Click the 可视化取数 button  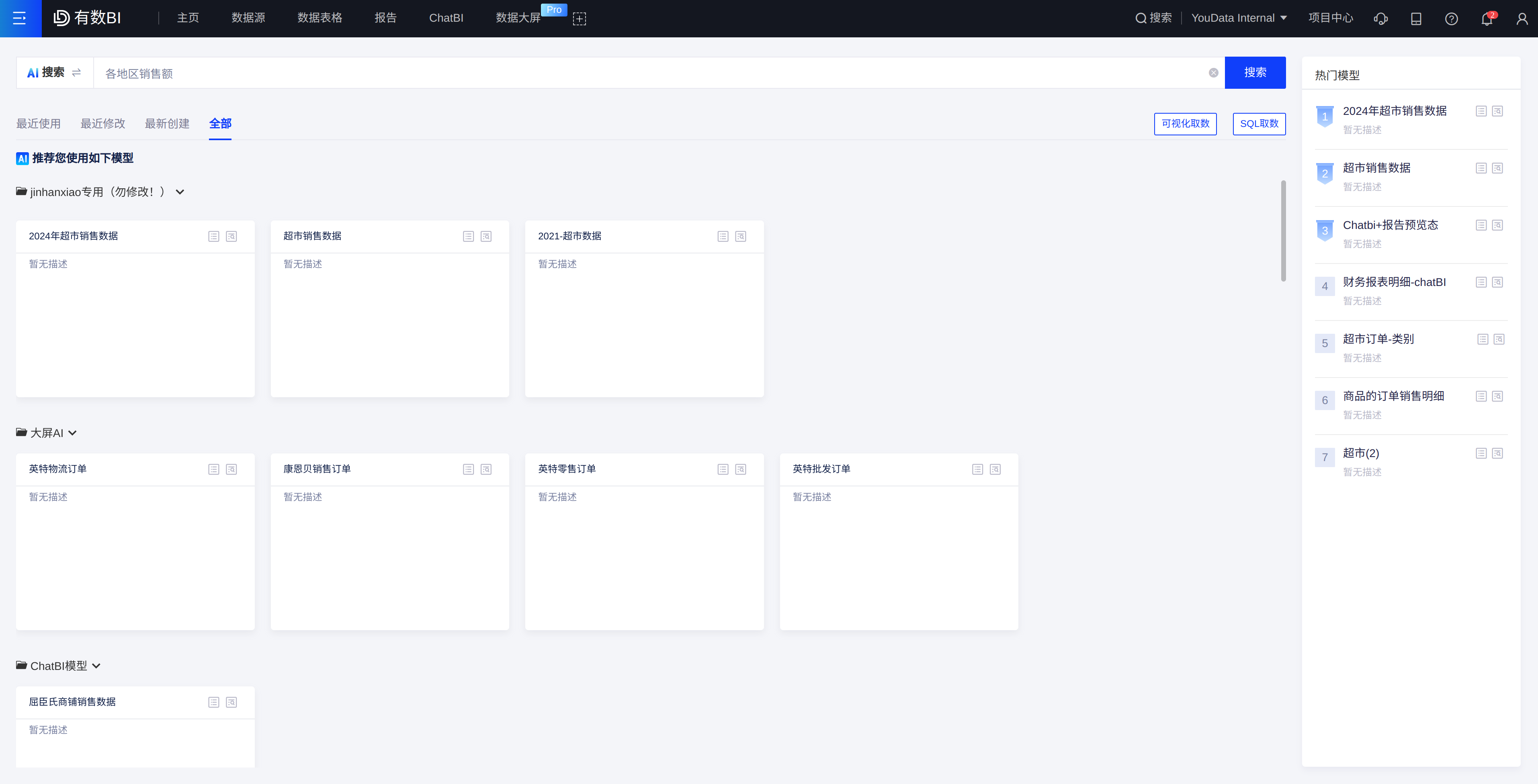pos(1185,124)
